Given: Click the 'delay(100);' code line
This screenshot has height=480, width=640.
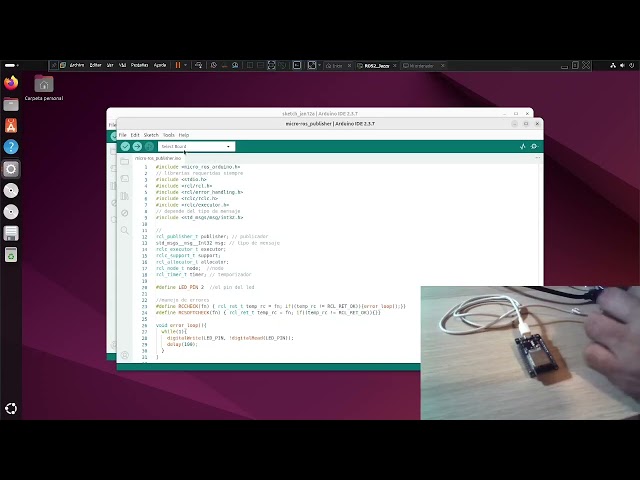Looking at the screenshot, I should [x=182, y=344].
